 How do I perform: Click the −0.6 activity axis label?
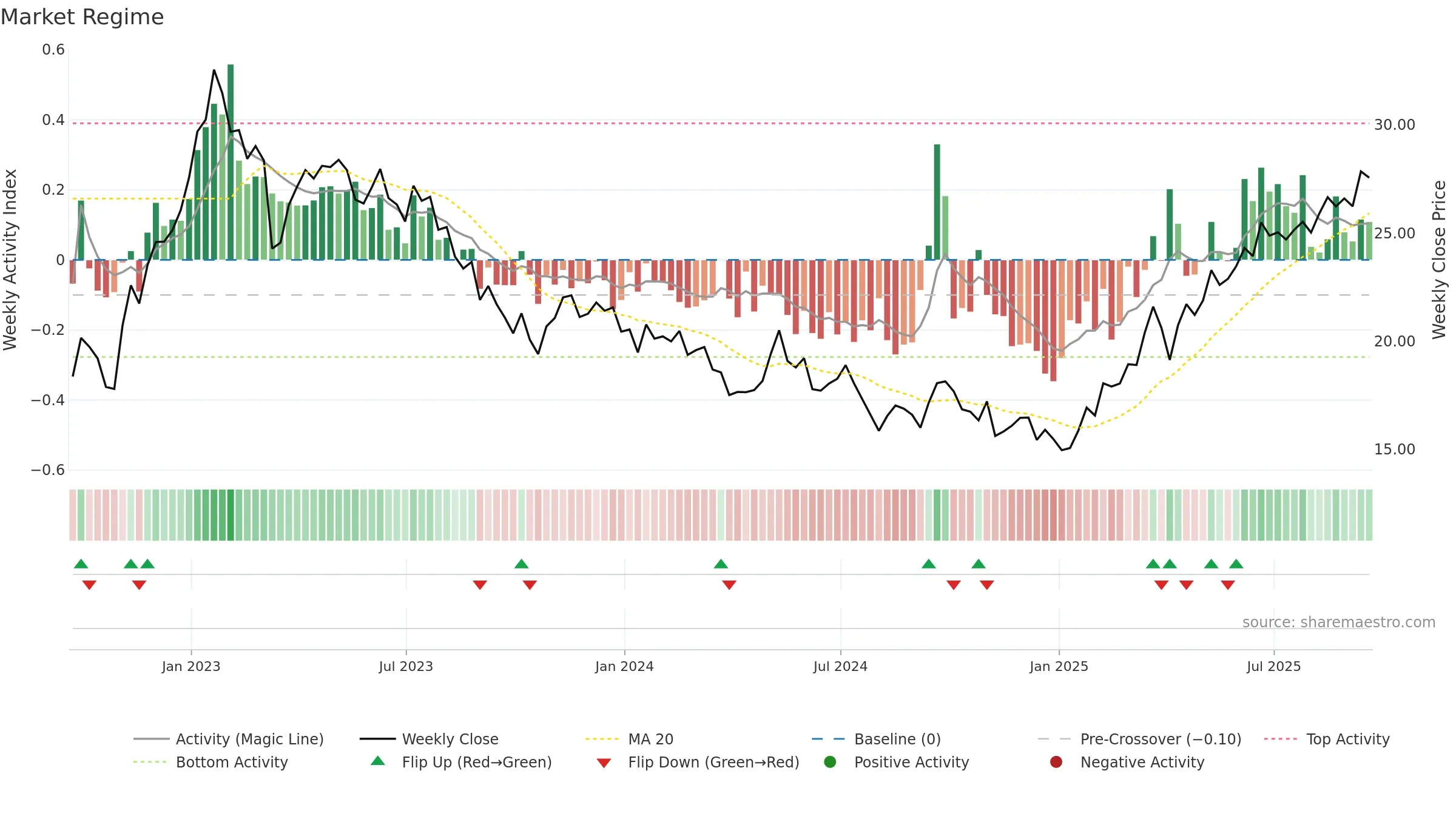48,470
